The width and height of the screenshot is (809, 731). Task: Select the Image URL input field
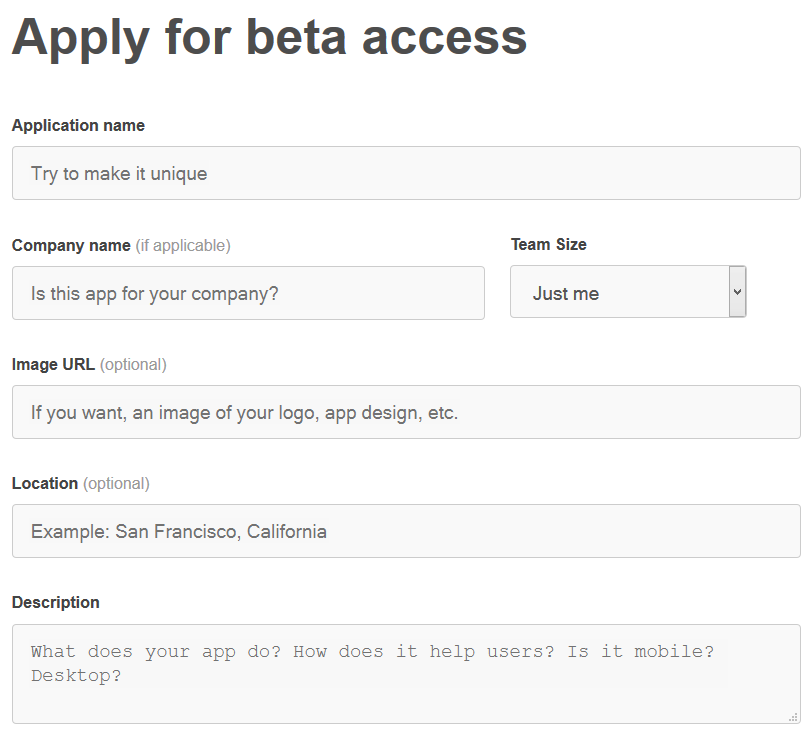point(405,412)
